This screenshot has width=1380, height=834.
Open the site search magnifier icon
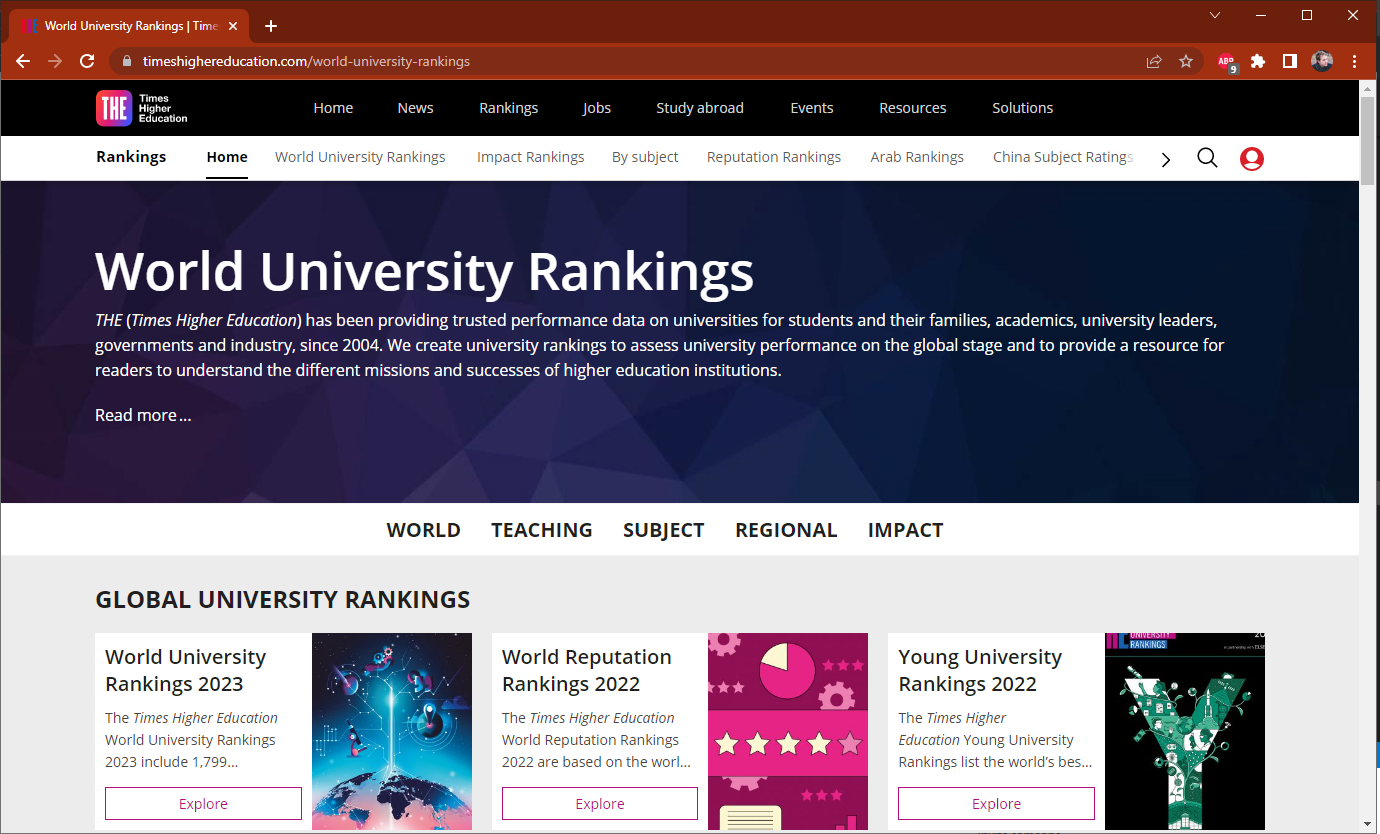pos(1207,158)
